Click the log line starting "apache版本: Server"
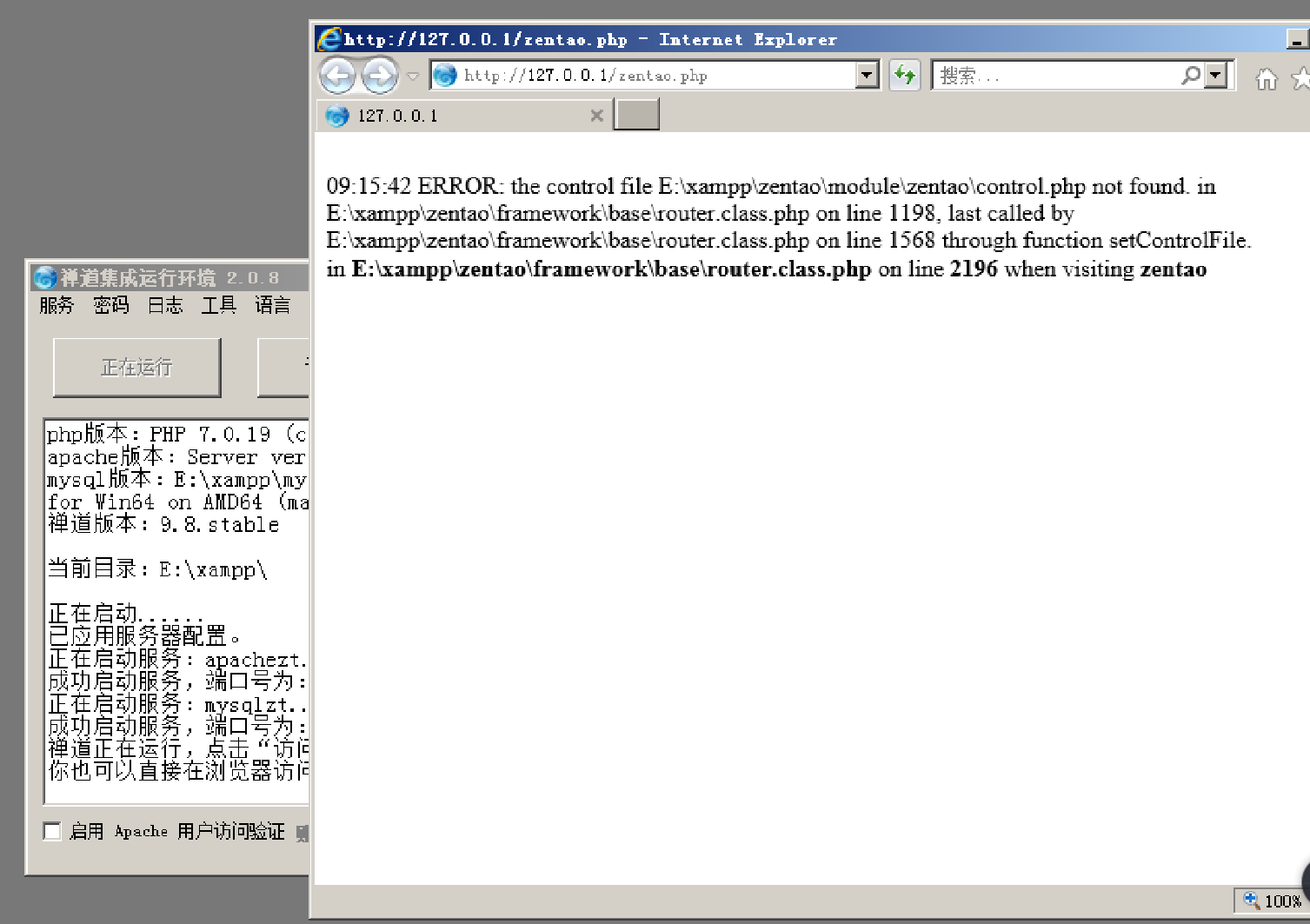1310x924 pixels. (x=177, y=456)
